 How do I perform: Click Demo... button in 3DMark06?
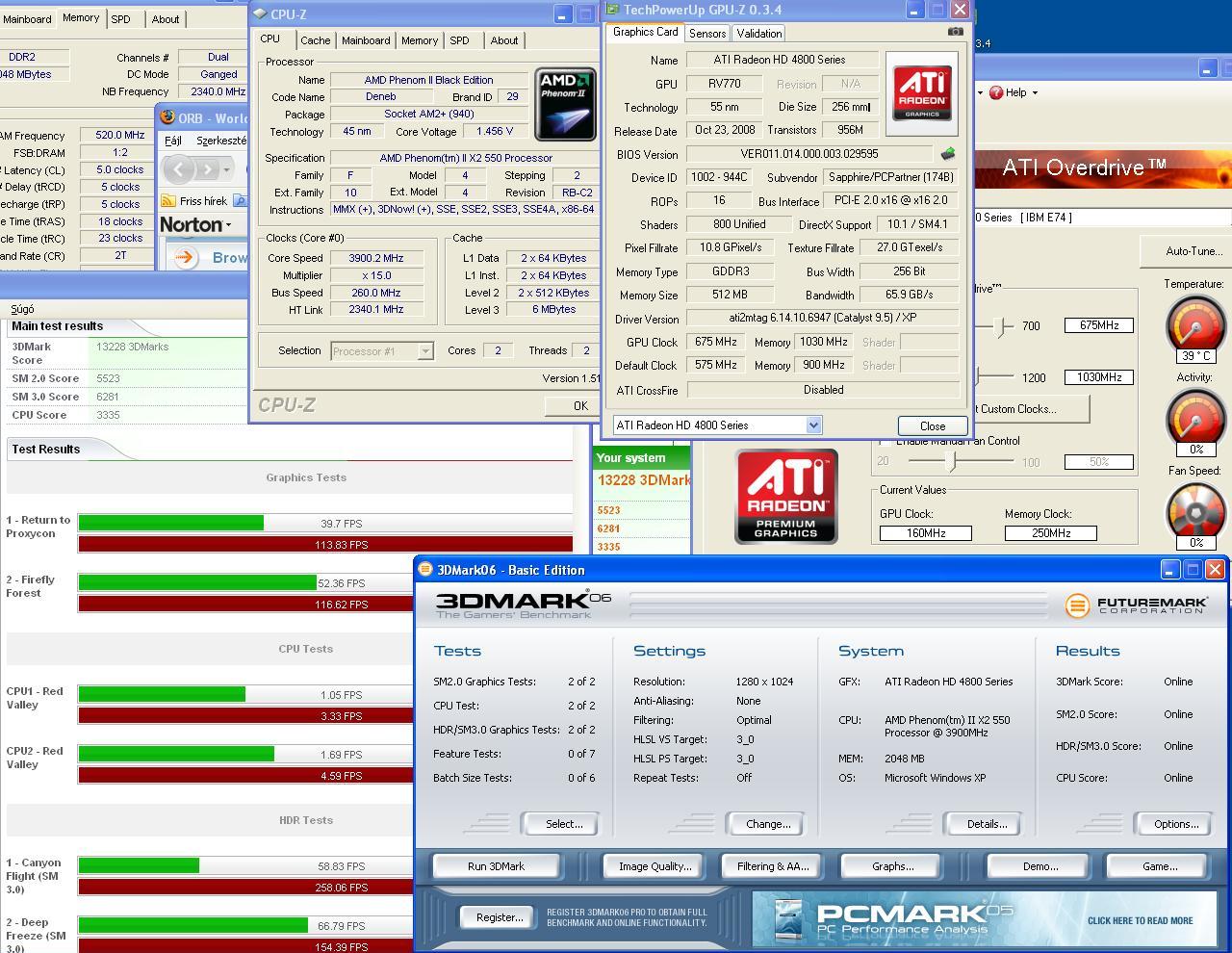1040,866
